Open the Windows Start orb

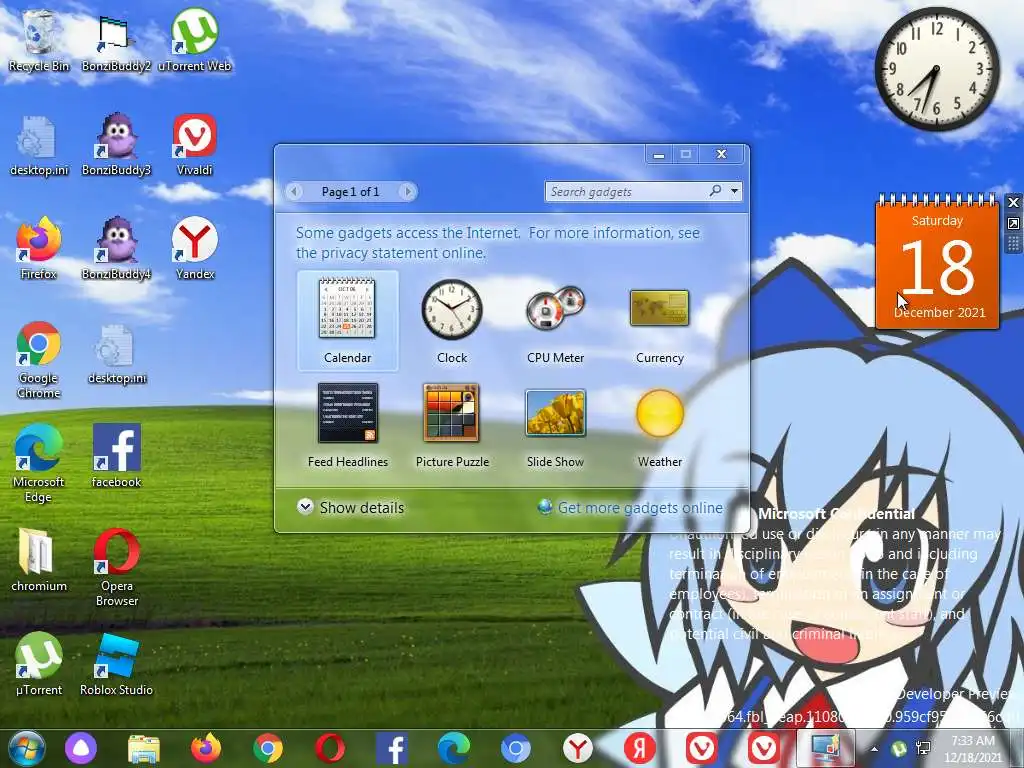(26, 748)
